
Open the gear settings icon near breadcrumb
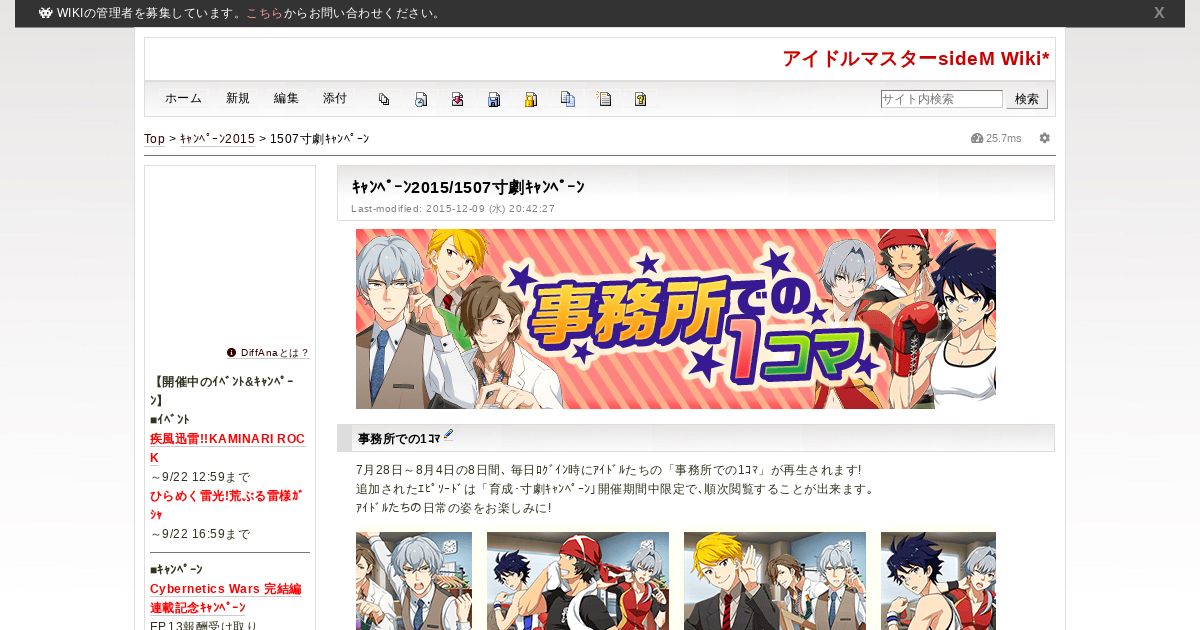1045,138
